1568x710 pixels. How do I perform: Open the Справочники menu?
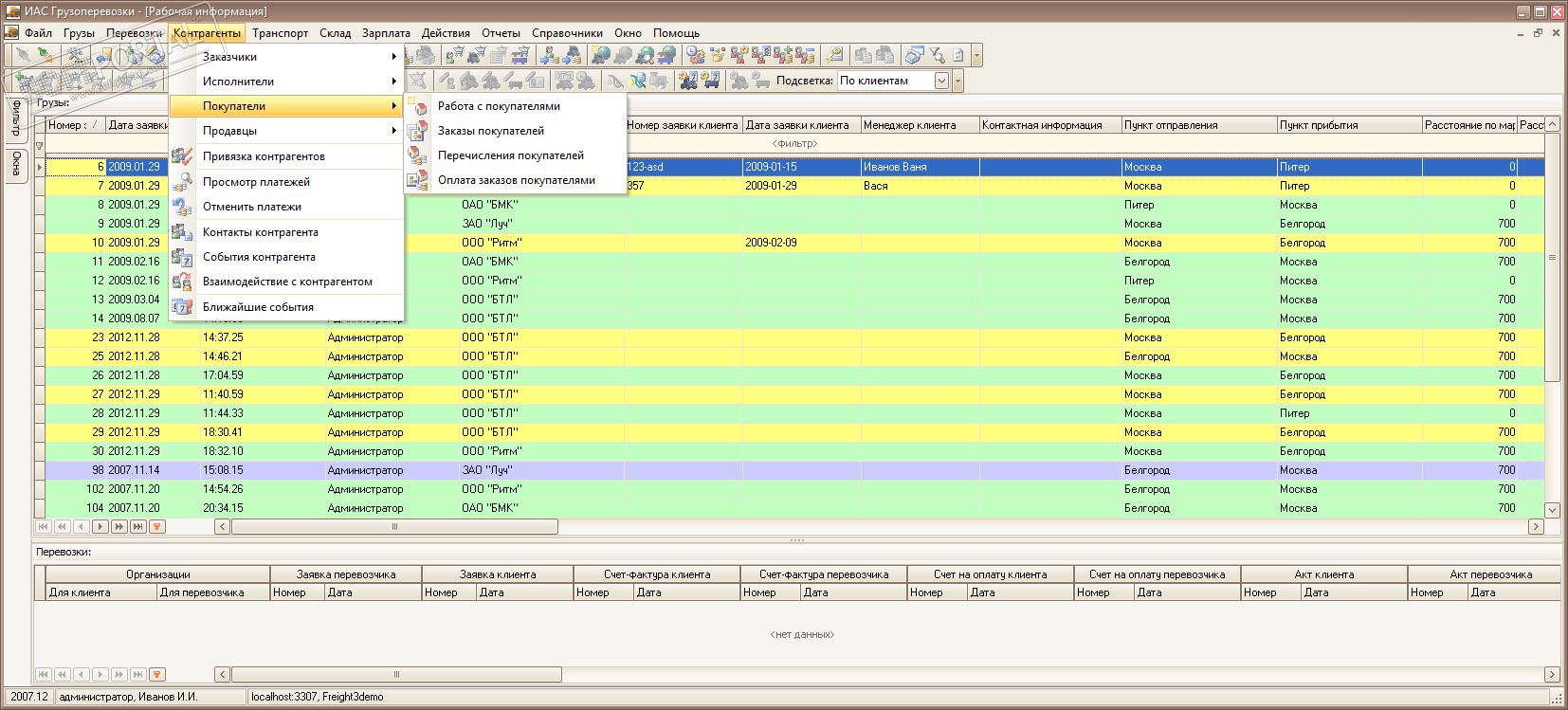tap(567, 33)
